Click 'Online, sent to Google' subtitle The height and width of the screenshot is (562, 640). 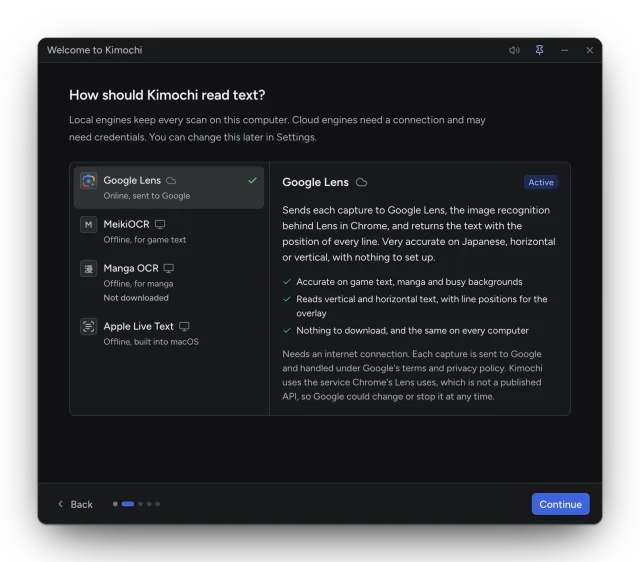click(x=147, y=196)
